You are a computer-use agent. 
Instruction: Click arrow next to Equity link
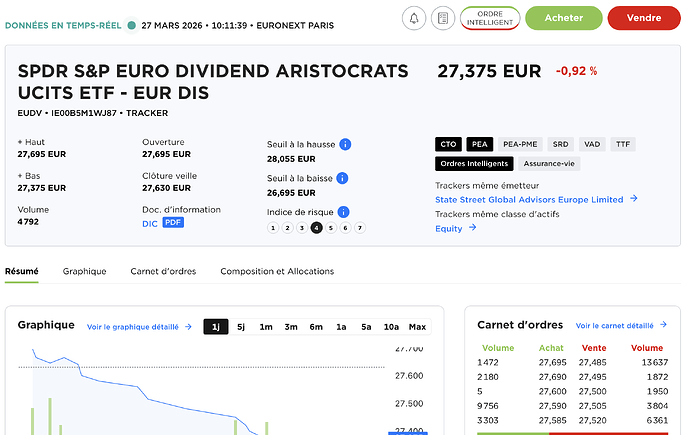click(473, 228)
